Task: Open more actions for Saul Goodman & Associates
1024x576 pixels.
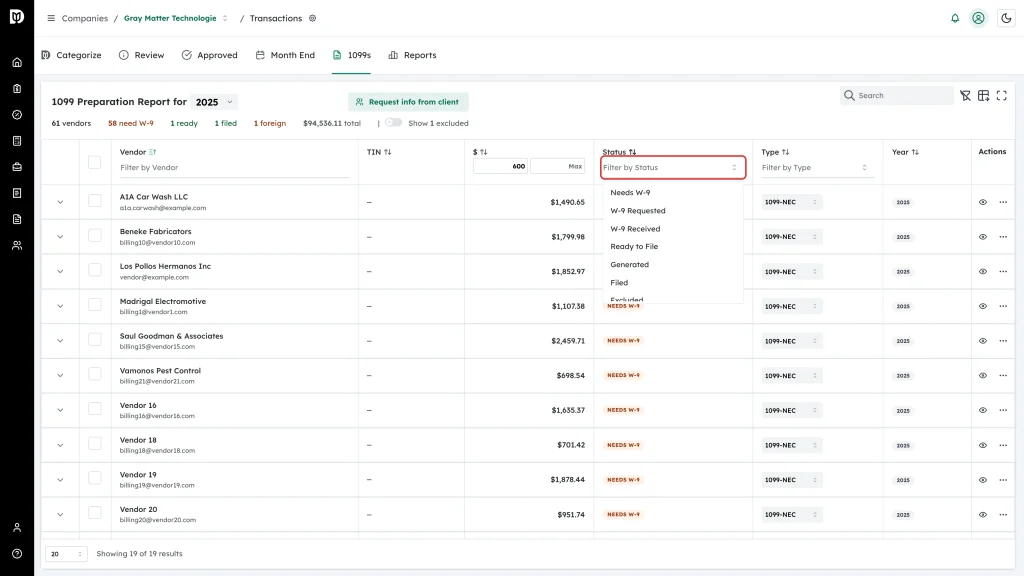Action: tap(1003, 341)
